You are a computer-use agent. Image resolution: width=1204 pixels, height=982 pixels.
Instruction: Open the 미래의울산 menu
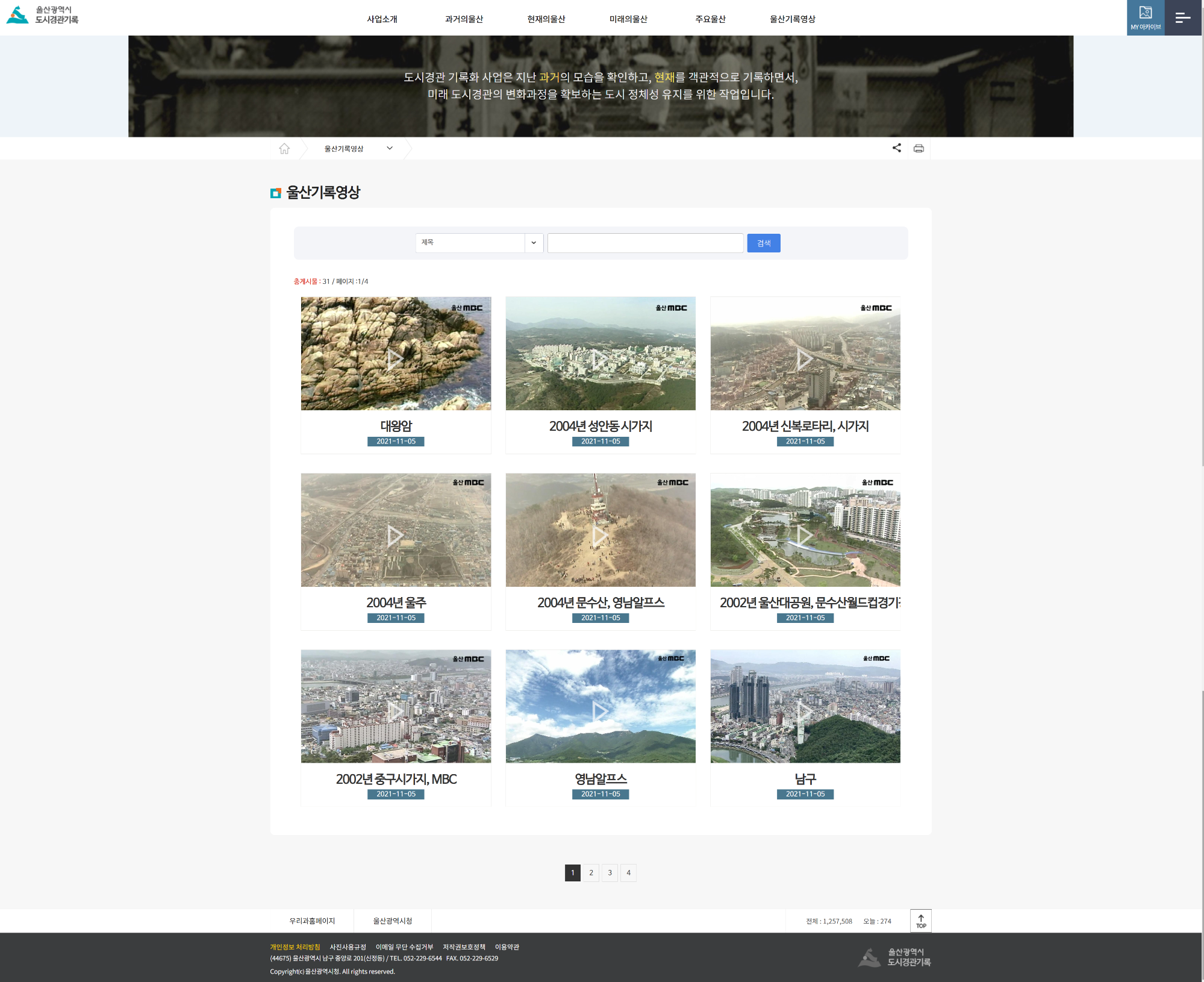pyautogui.click(x=628, y=19)
